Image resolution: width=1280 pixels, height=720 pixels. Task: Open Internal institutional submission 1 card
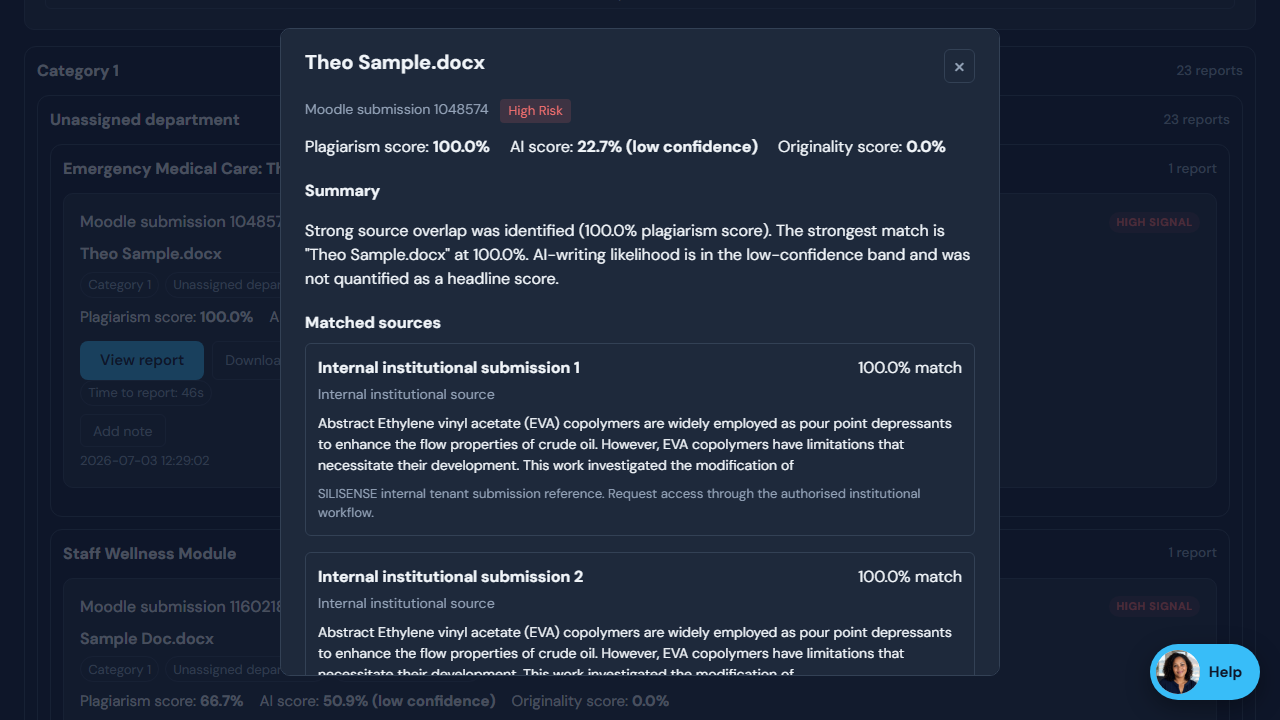[x=640, y=439]
